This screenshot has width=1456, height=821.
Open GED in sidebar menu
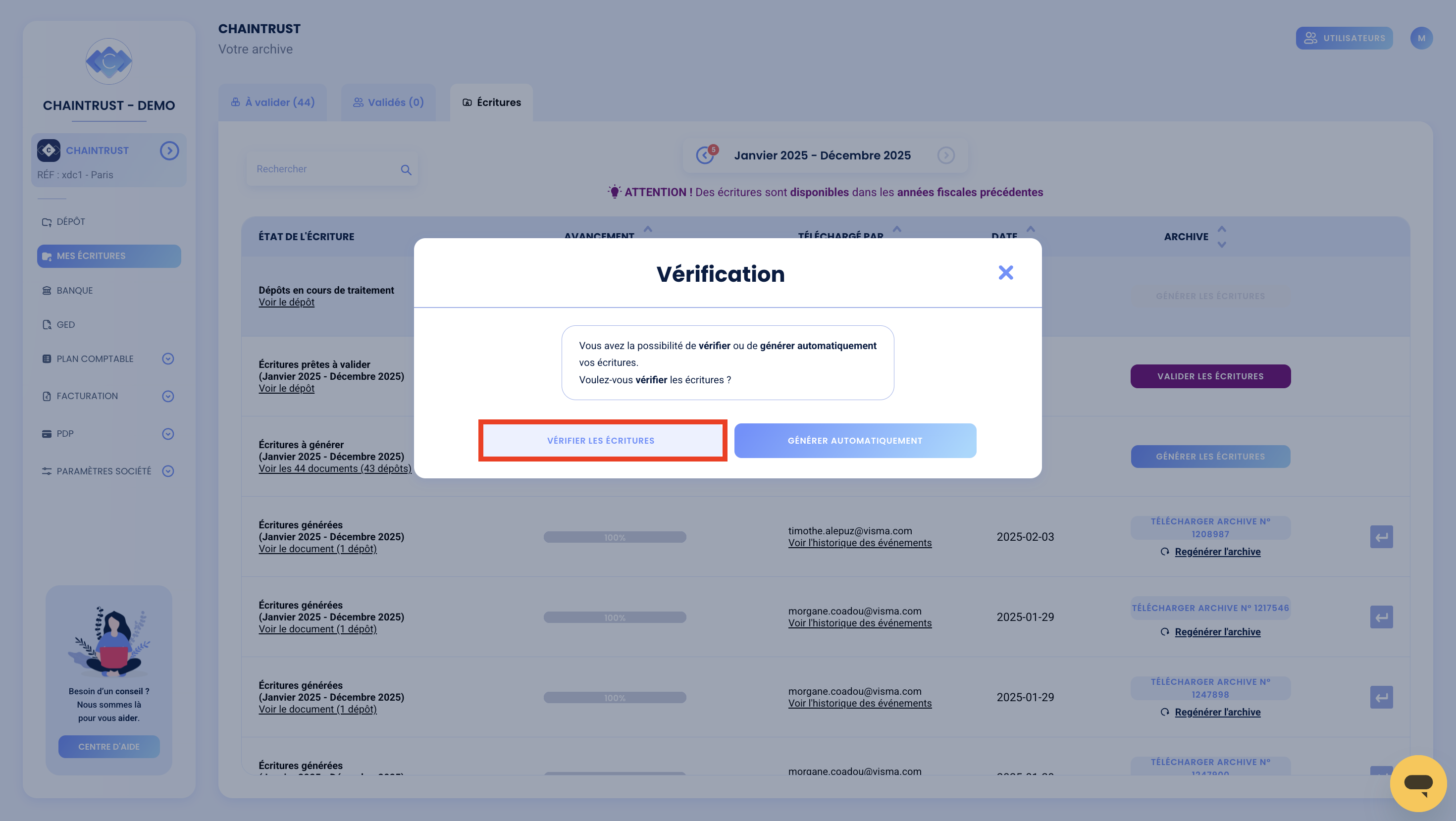tap(109, 324)
